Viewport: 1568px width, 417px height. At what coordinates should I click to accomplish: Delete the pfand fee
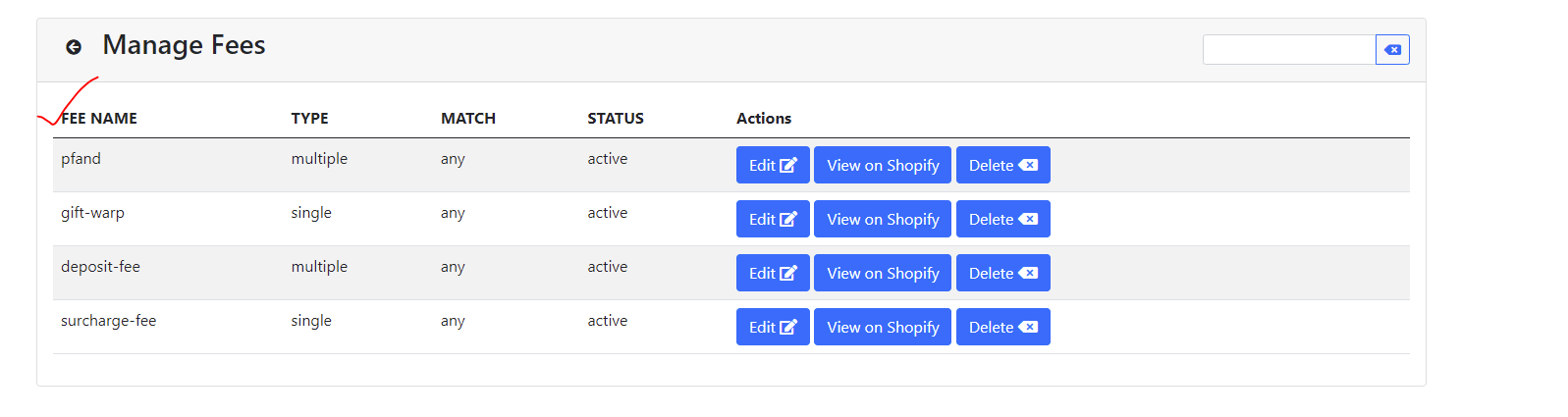(1003, 165)
